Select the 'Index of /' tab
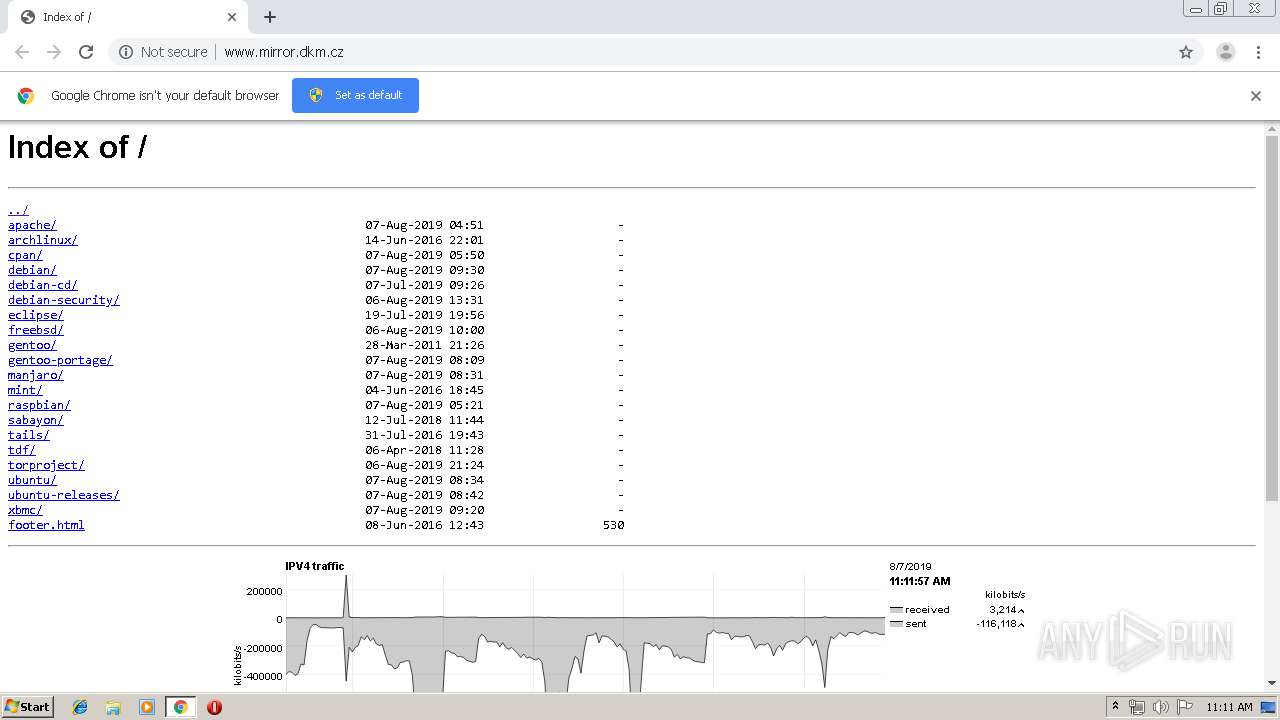The width and height of the screenshot is (1280, 720). point(130,17)
